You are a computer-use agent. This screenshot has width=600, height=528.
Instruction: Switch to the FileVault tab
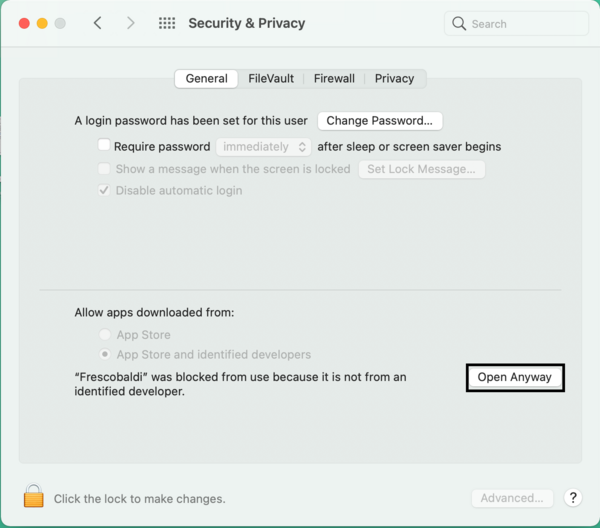click(271, 78)
